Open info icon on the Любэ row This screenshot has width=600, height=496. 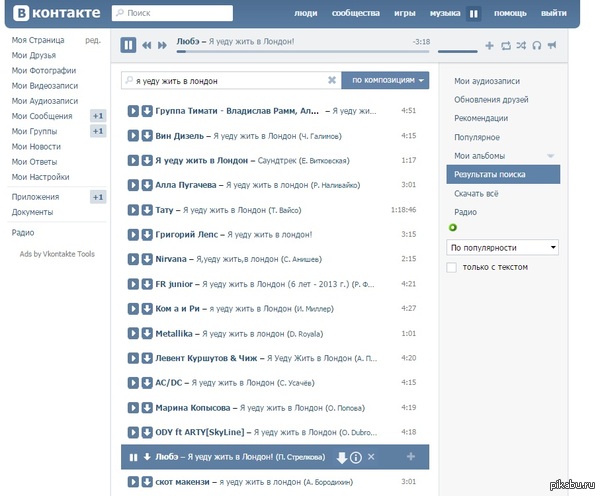click(356, 457)
